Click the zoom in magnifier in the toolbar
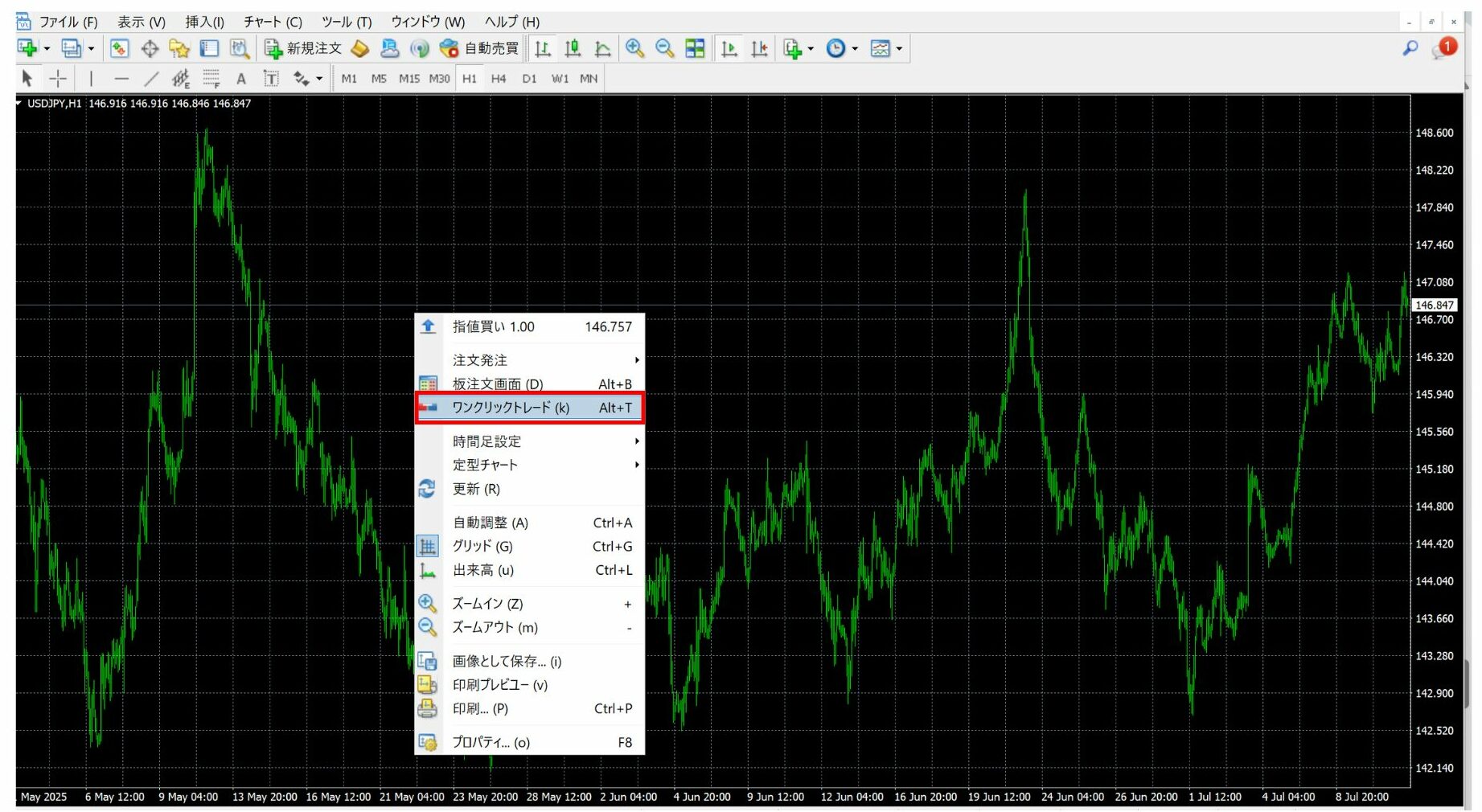 click(x=634, y=49)
